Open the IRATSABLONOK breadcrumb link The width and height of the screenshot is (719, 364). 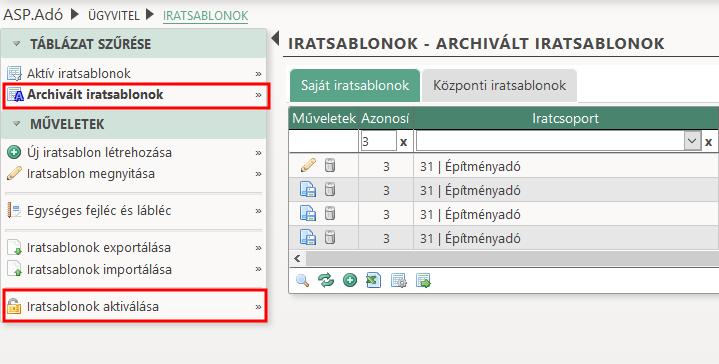(x=205, y=16)
